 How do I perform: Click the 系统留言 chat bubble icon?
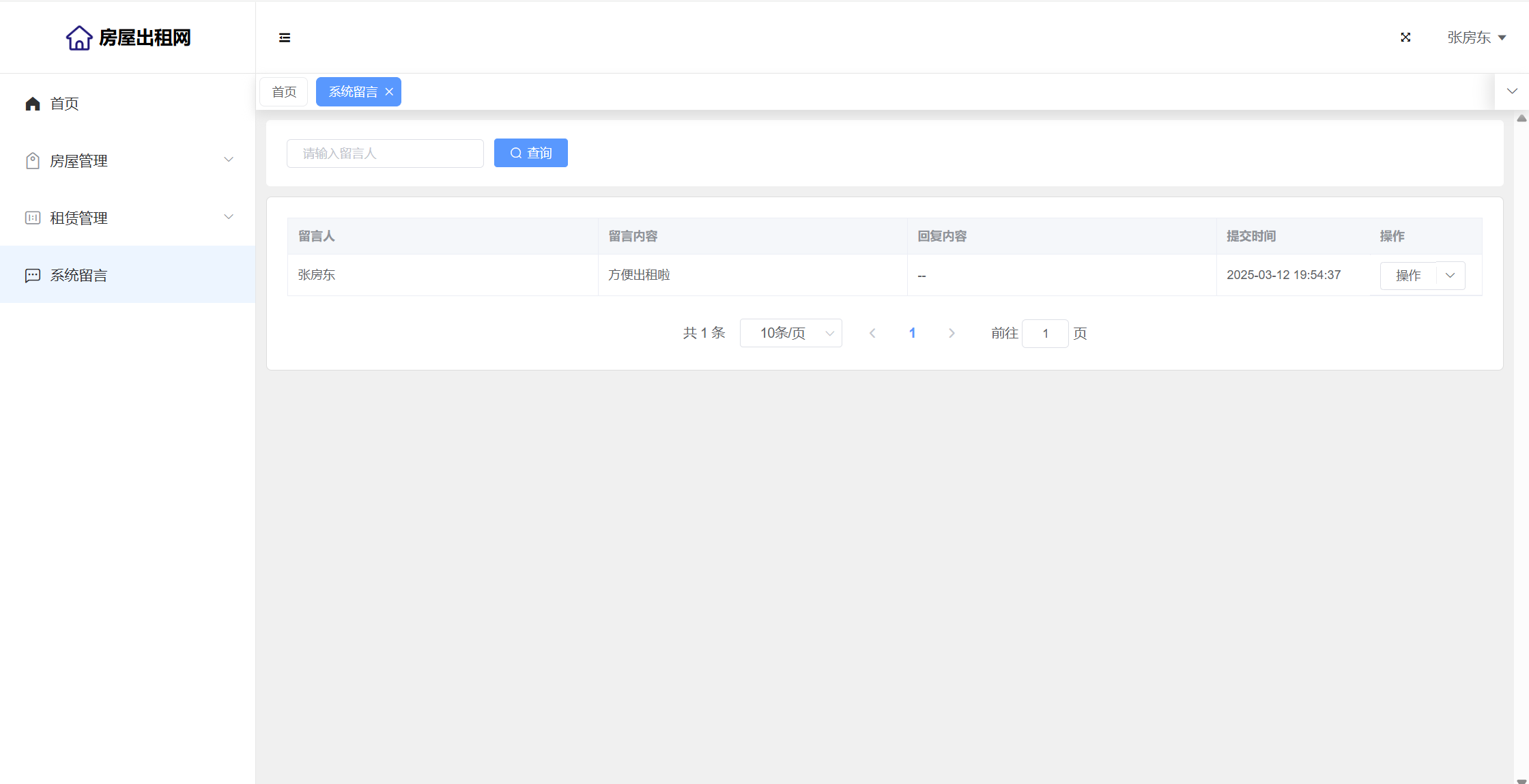(x=33, y=276)
